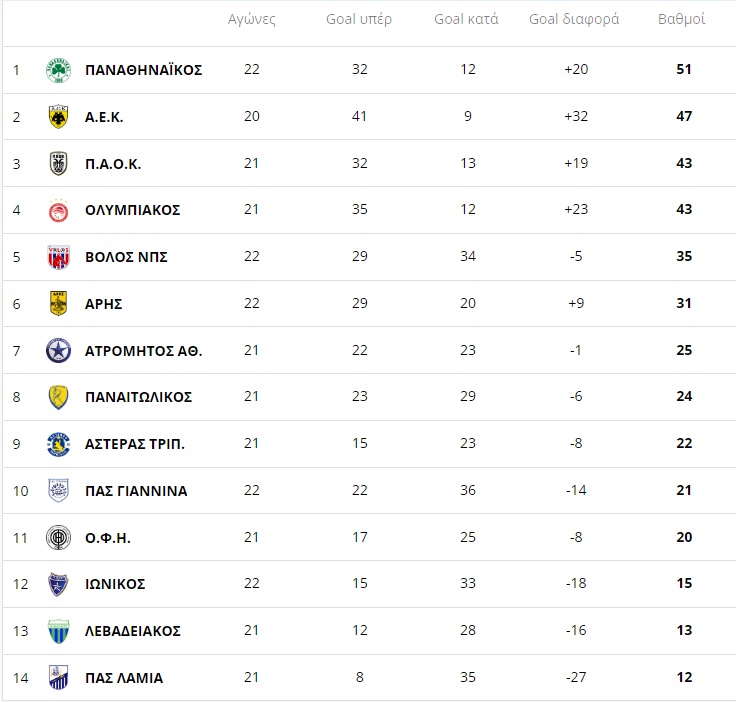Click the Aris yellow shield crest
This screenshot has height=702, width=736.
59,304
